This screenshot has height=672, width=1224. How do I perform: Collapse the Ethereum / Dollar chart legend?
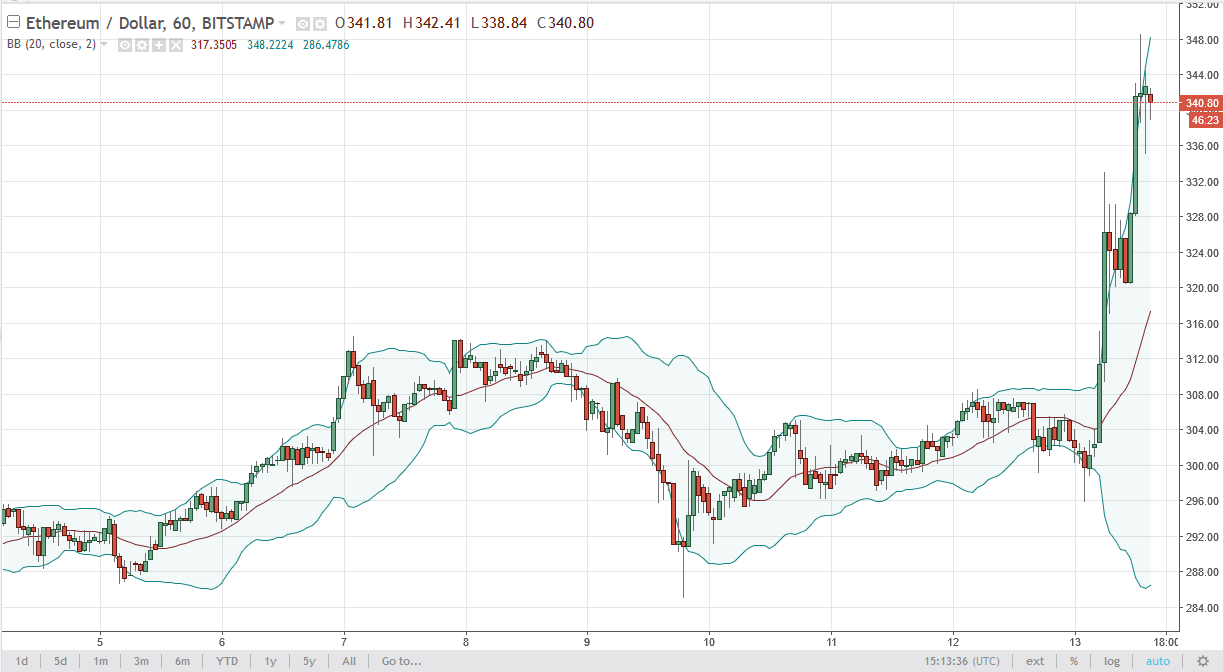(x=13, y=23)
